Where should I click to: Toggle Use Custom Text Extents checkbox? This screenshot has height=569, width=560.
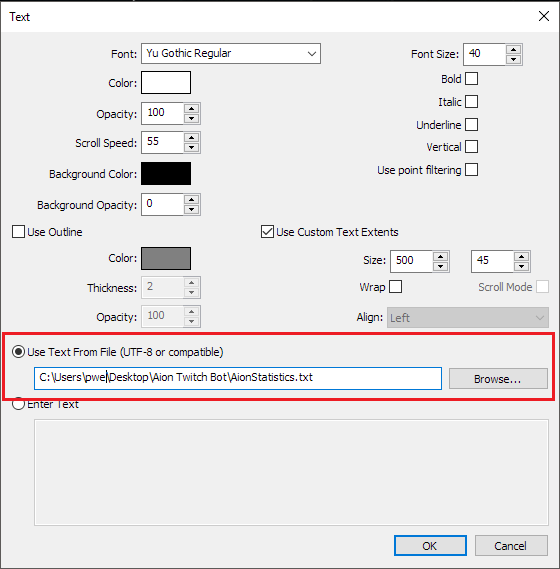(x=267, y=232)
